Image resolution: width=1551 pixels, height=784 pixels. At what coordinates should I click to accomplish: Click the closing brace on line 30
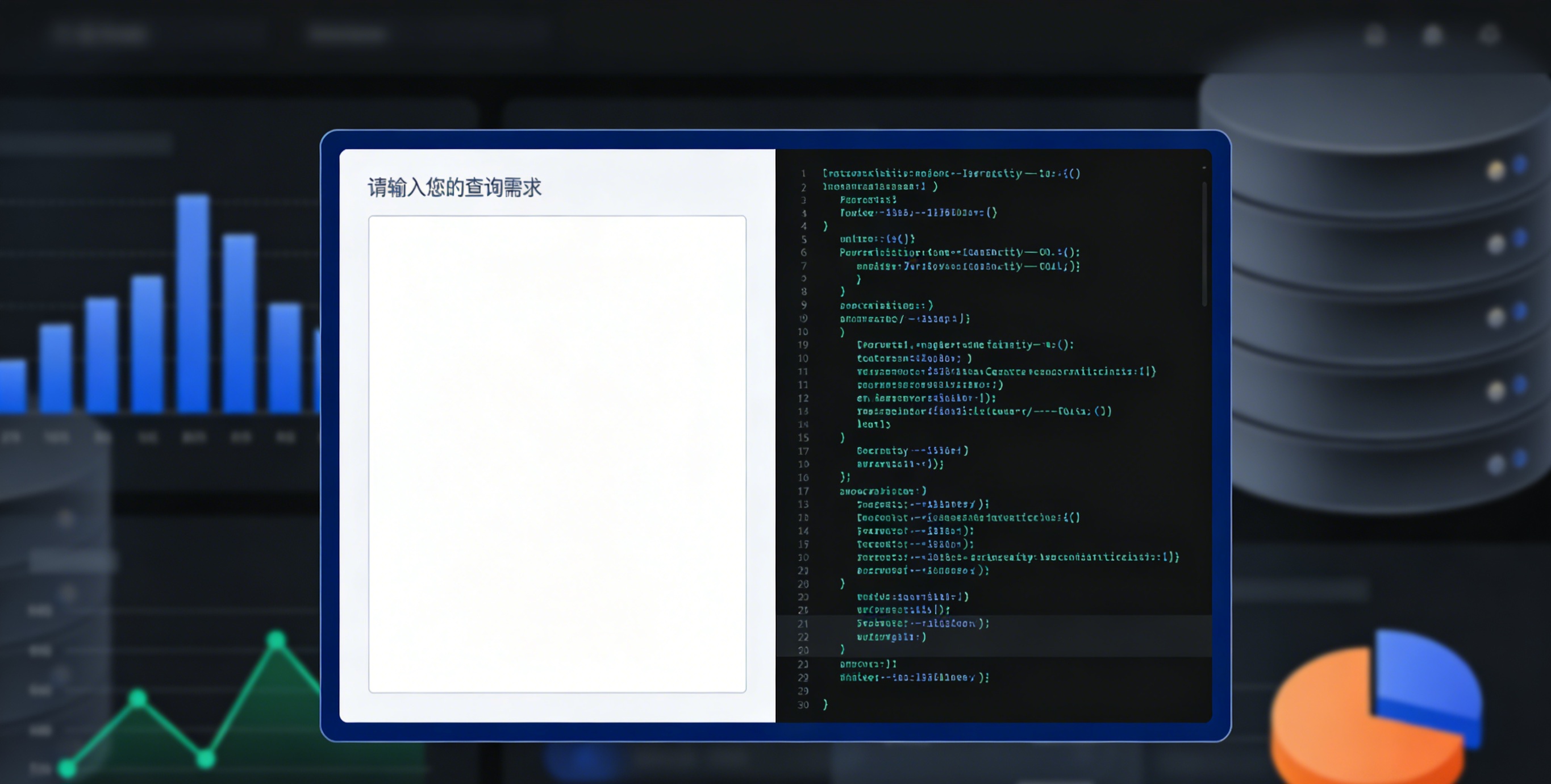[x=825, y=704]
